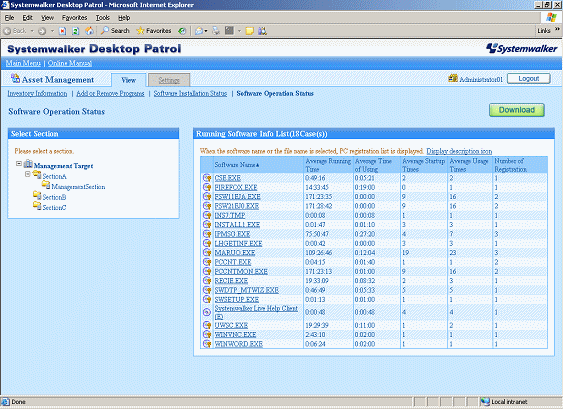Click running time value 109:26:46
563x409 pixels.
point(318,252)
